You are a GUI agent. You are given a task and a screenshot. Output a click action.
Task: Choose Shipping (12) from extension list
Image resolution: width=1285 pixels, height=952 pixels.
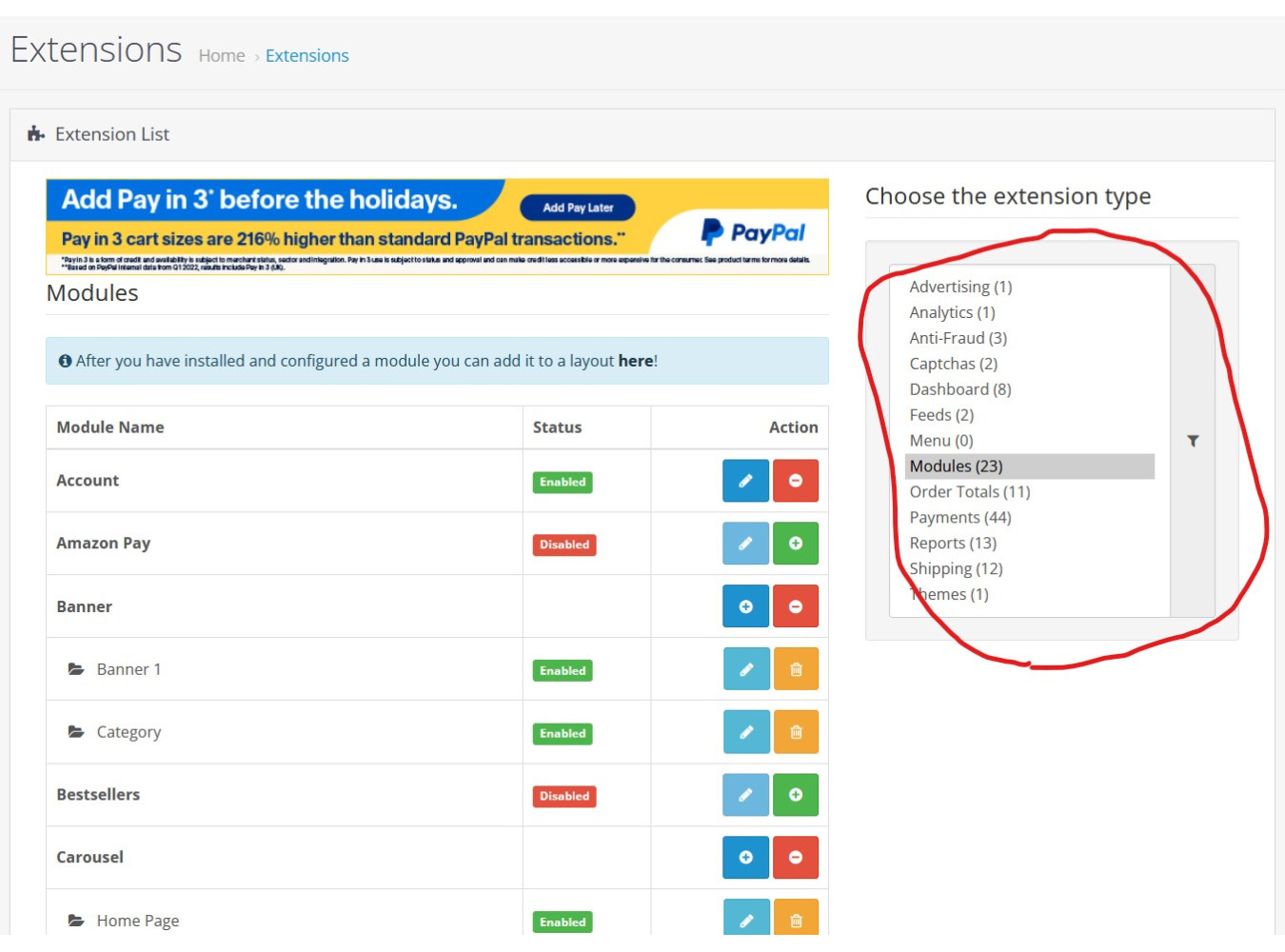[x=956, y=568]
